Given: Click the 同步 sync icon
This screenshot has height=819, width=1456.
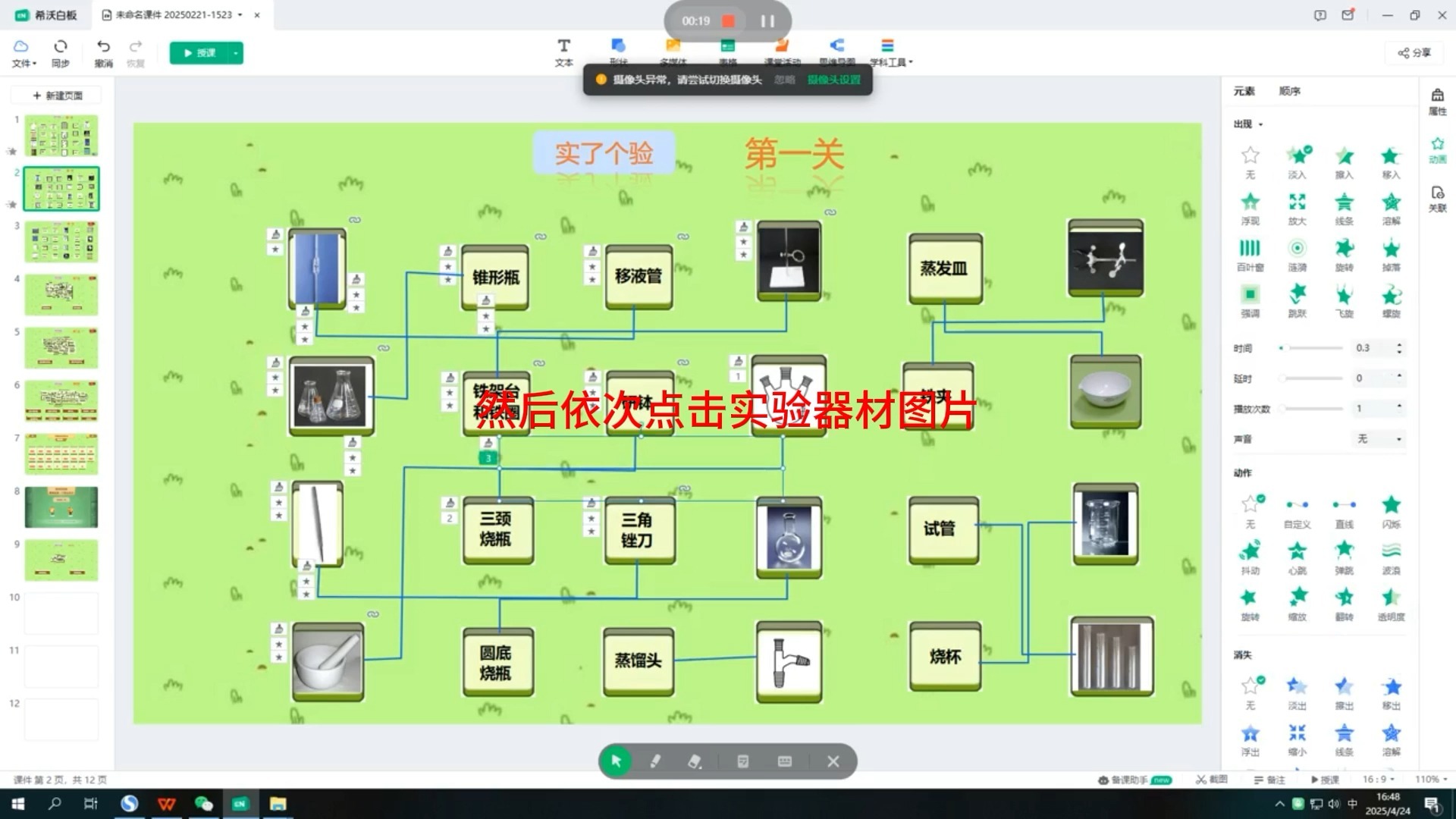Looking at the screenshot, I should tap(61, 52).
